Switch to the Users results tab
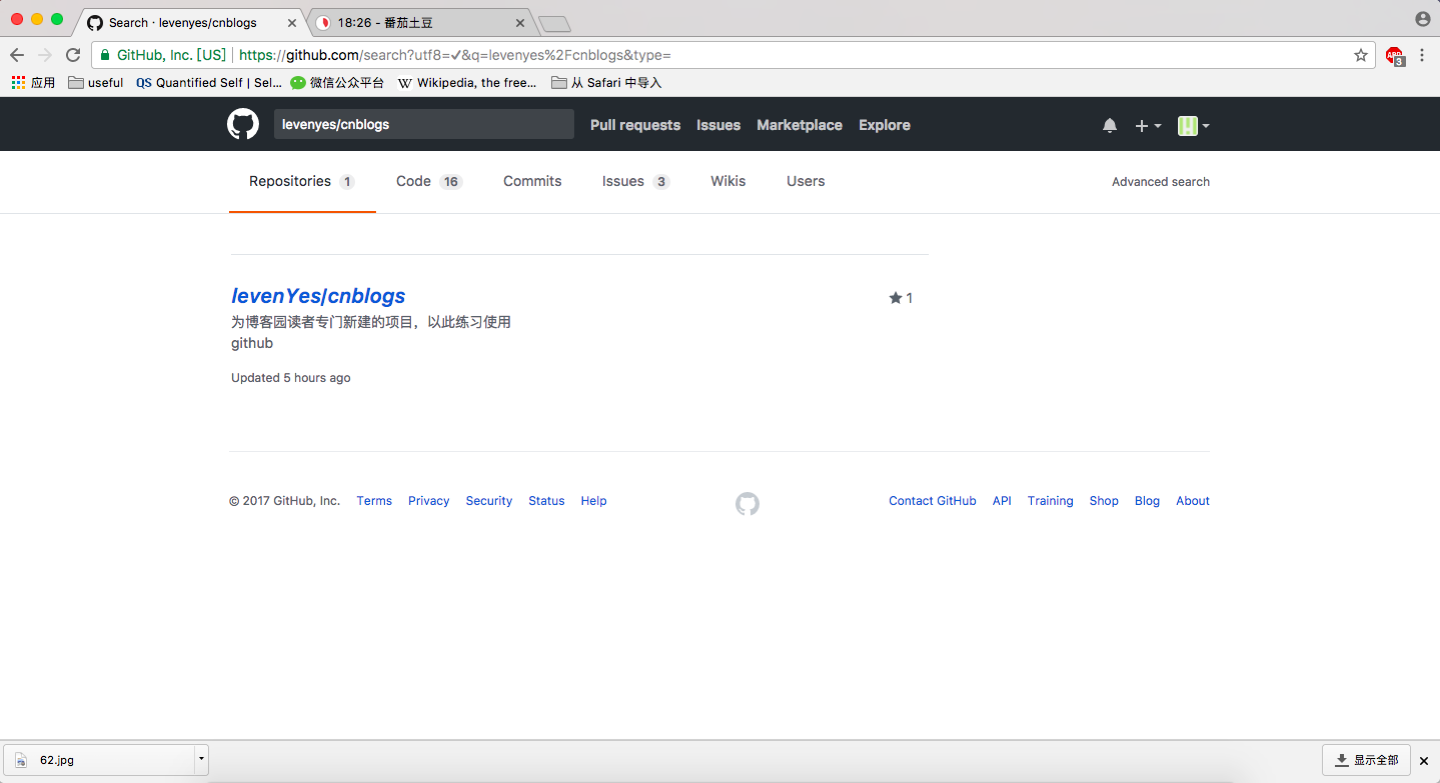 (806, 182)
